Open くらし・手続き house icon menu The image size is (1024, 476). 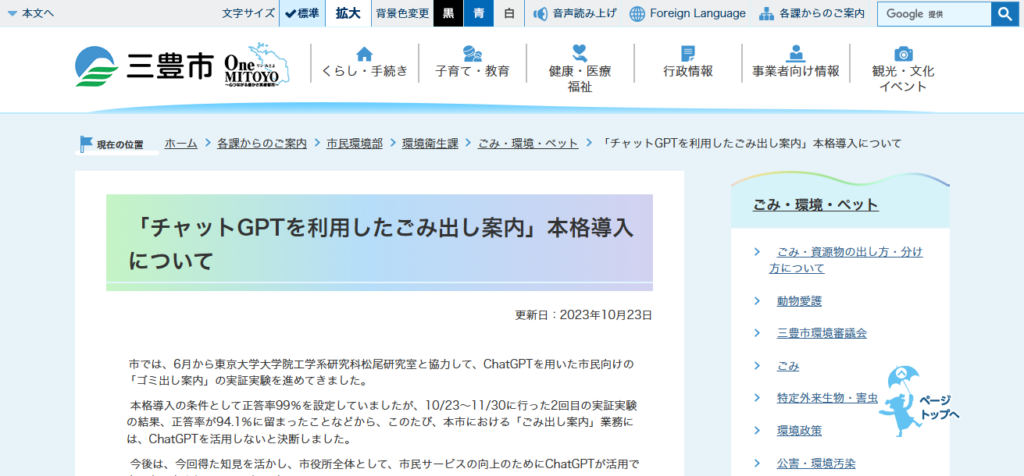(x=364, y=54)
